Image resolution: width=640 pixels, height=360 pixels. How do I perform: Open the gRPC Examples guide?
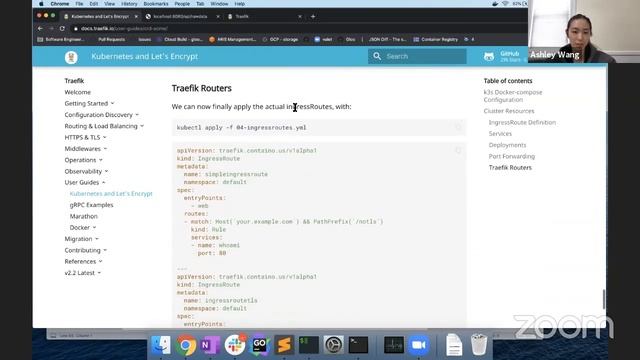point(91,205)
